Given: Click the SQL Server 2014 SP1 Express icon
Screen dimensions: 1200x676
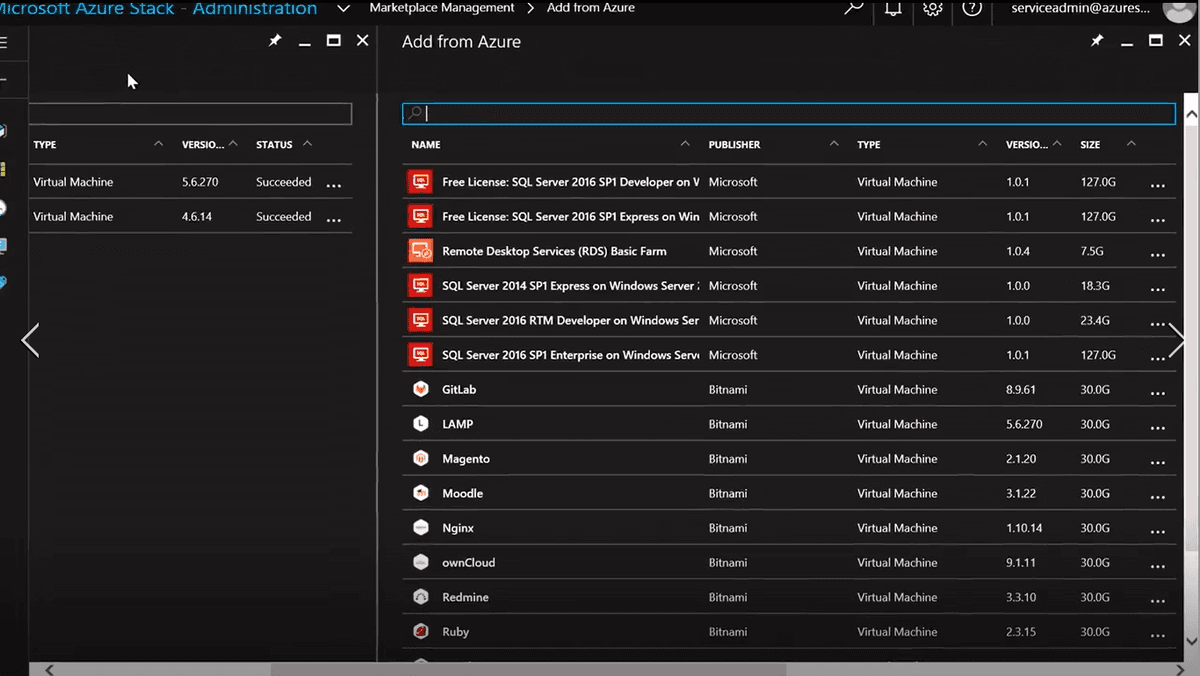Looking at the screenshot, I should point(420,286).
